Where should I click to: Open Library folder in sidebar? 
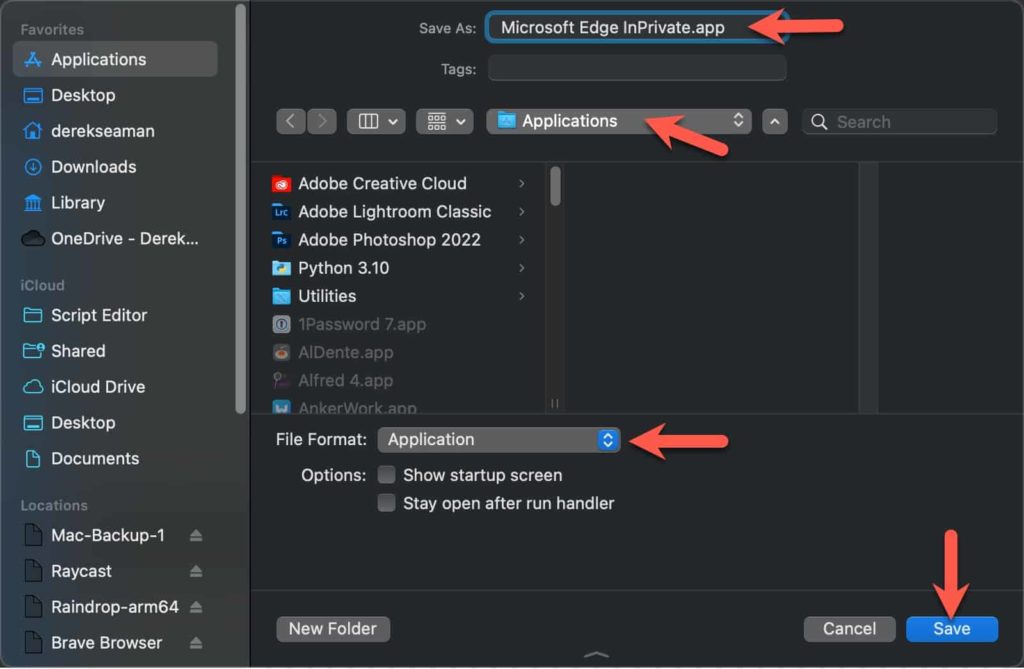pos(115,203)
